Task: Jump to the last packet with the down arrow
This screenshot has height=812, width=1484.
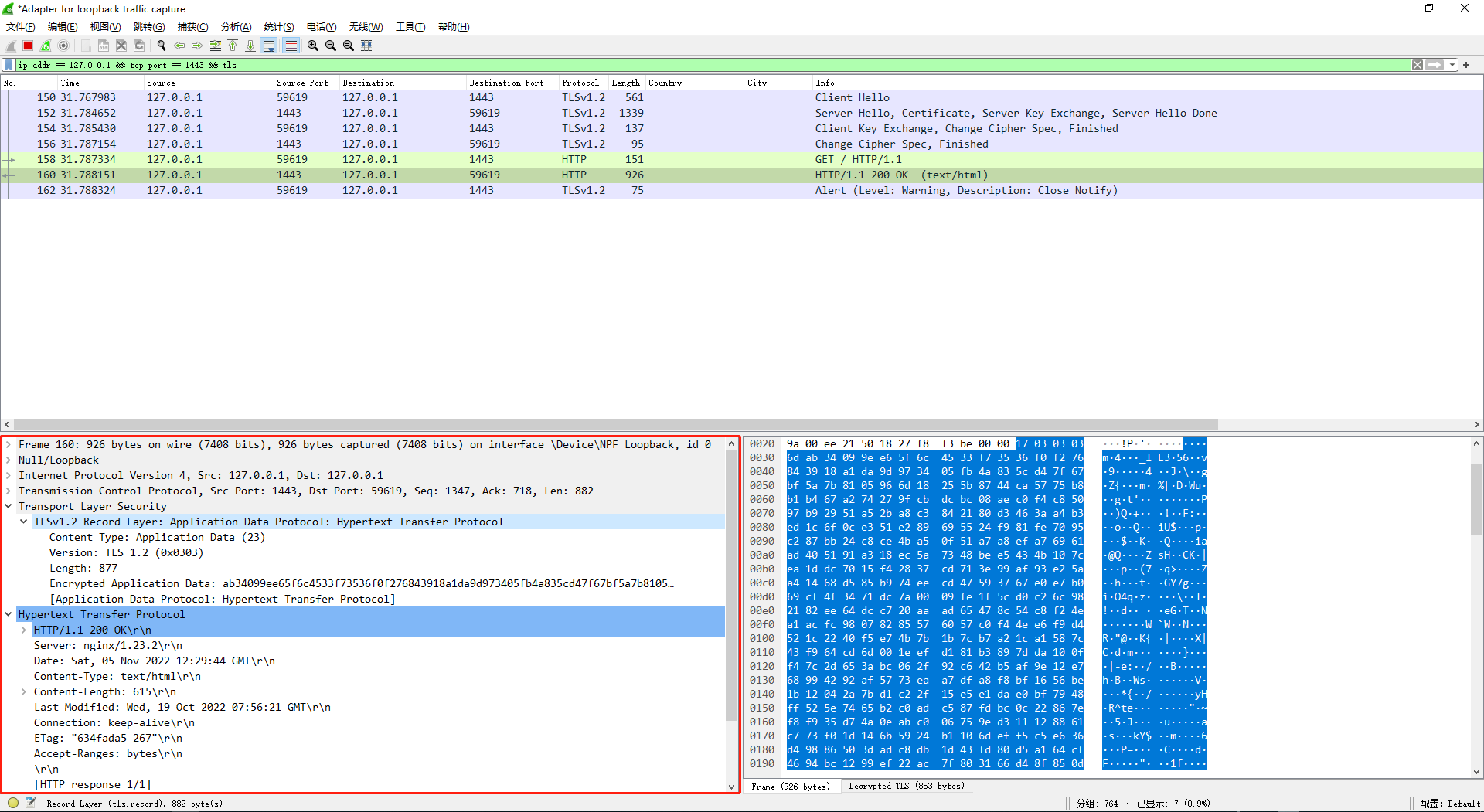Action: (x=250, y=46)
